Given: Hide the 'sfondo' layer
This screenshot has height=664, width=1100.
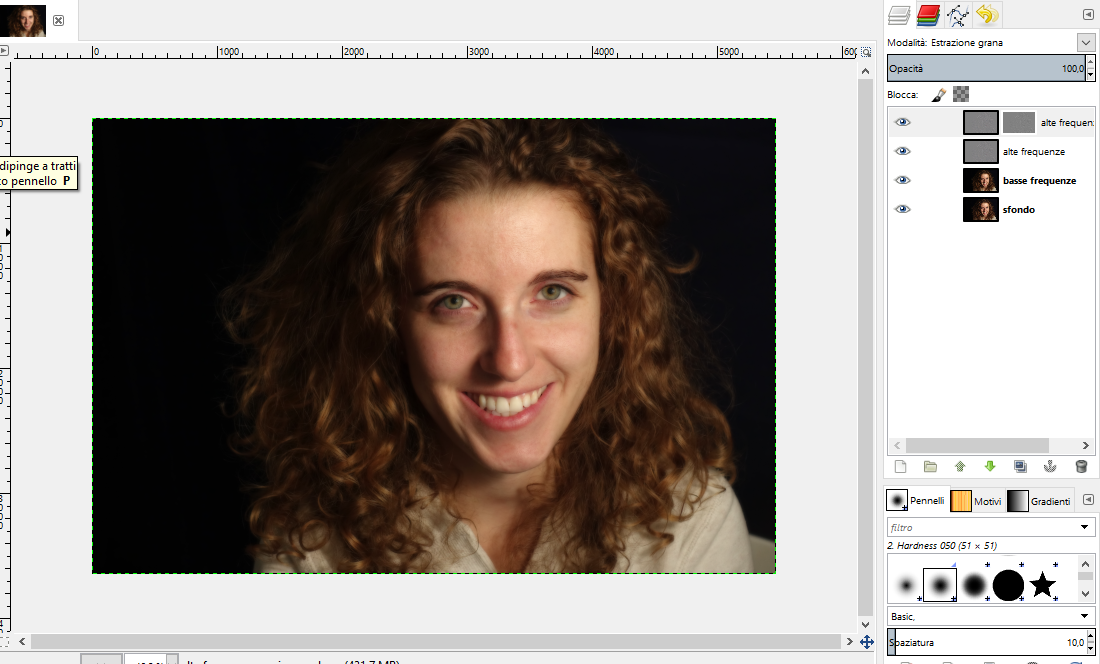Looking at the screenshot, I should click(903, 209).
